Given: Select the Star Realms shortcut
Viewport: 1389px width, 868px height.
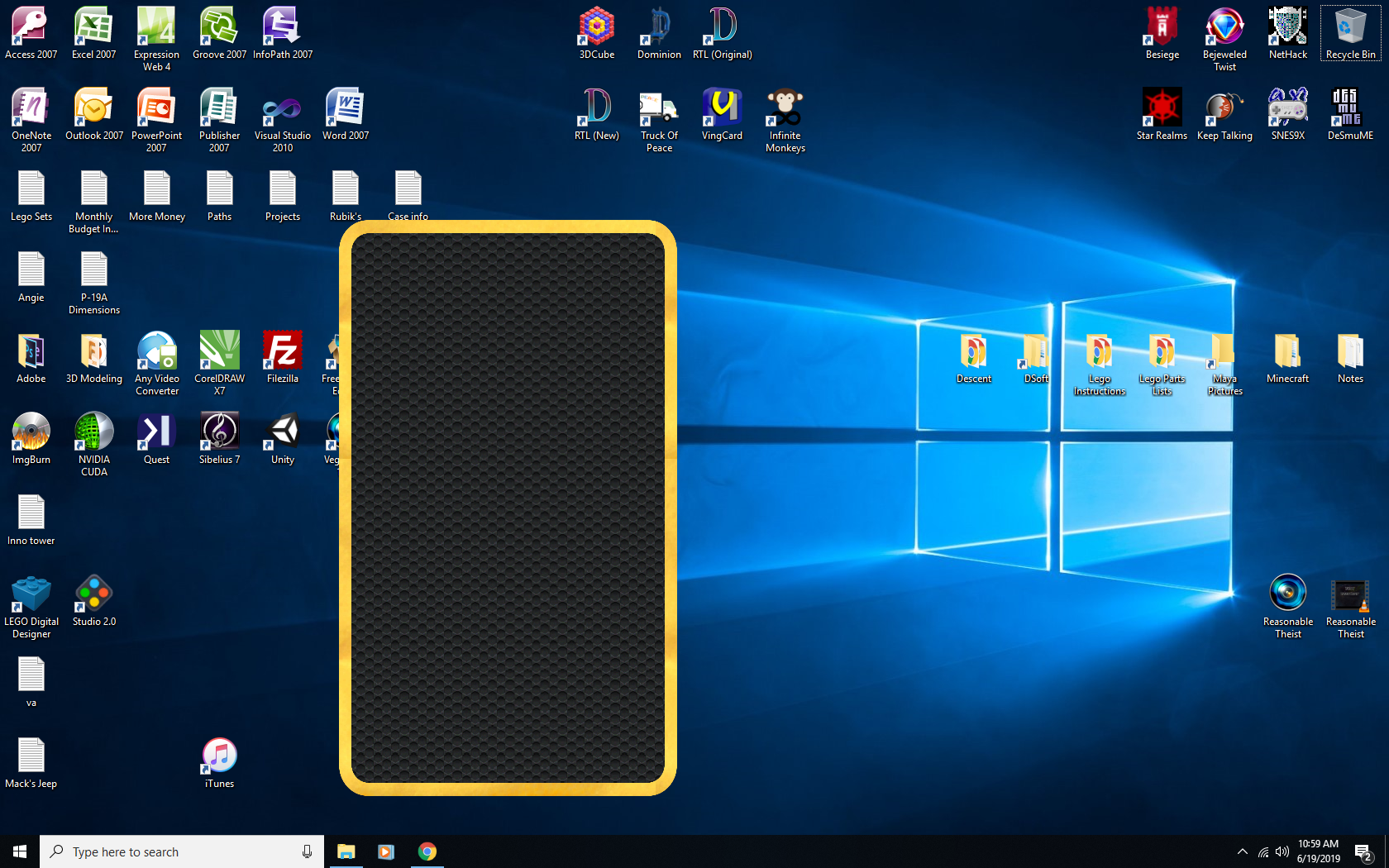Looking at the screenshot, I should pyautogui.click(x=1162, y=114).
